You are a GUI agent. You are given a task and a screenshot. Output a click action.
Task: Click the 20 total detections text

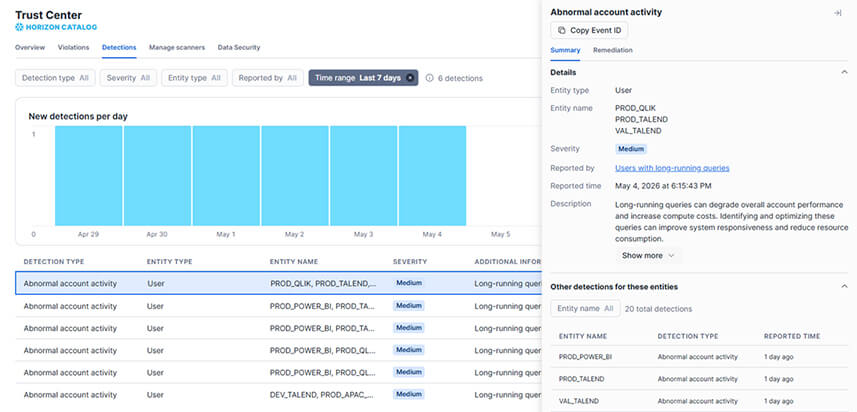(x=658, y=309)
